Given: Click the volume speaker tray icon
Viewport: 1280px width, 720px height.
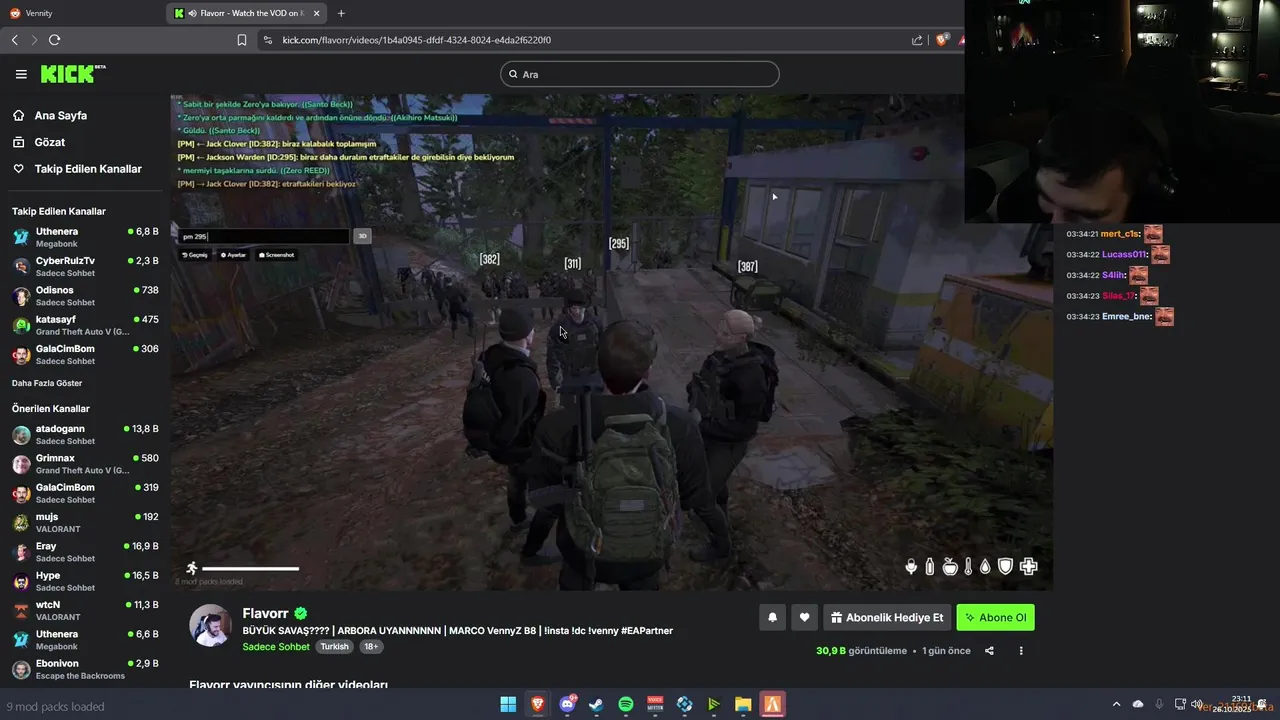Looking at the screenshot, I should coord(1197,704).
